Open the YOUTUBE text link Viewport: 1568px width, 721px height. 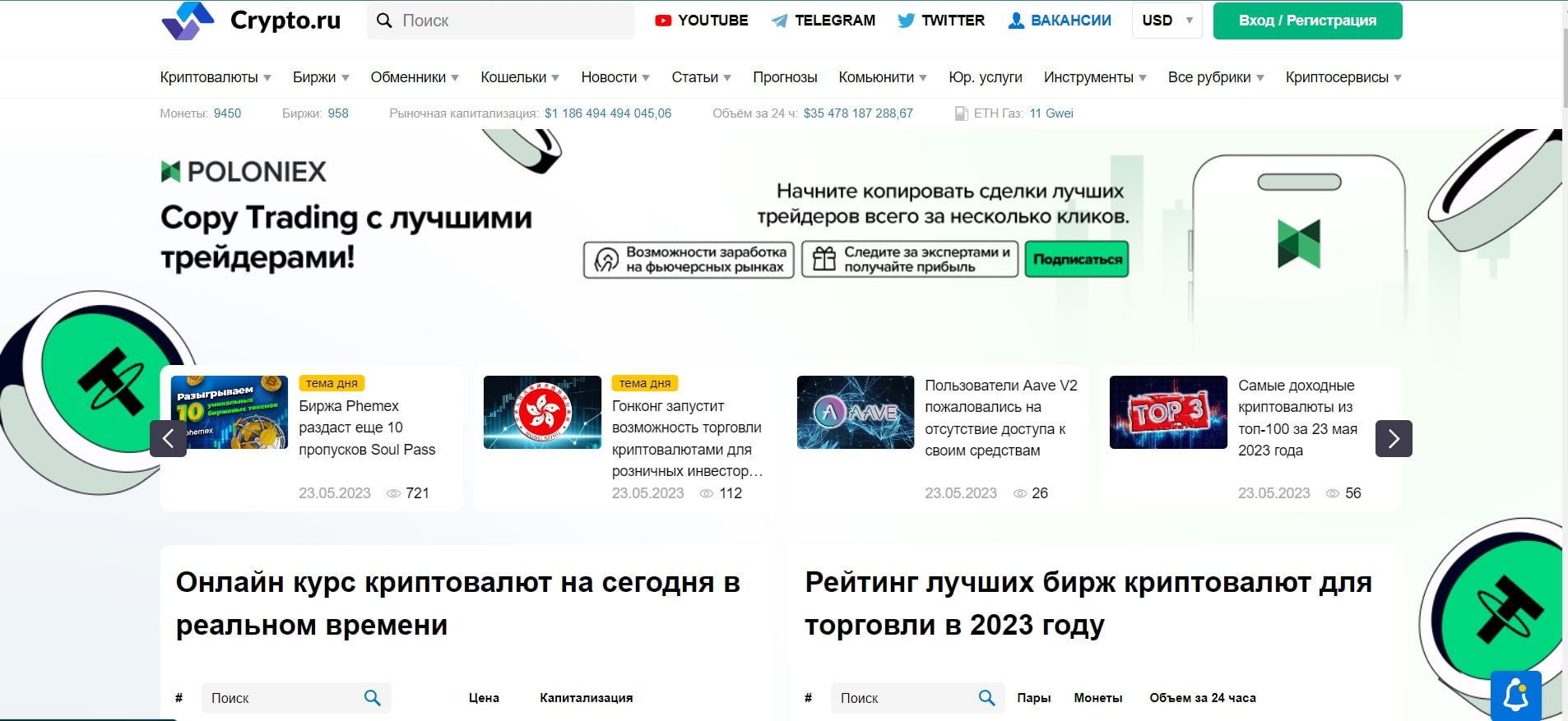point(713,21)
